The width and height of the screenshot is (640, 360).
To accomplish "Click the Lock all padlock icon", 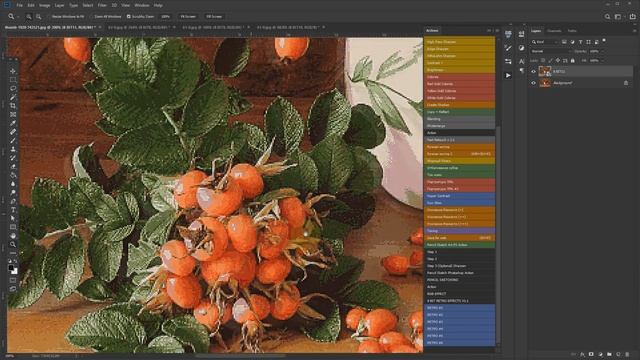I will click(x=573, y=60).
